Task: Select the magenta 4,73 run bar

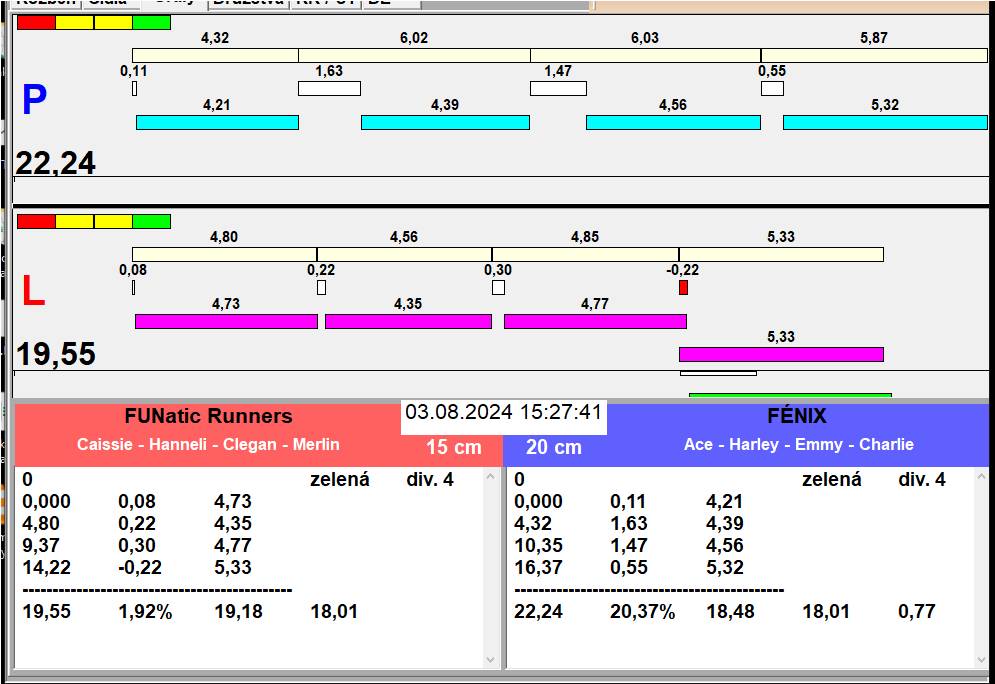Action: coord(226,322)
